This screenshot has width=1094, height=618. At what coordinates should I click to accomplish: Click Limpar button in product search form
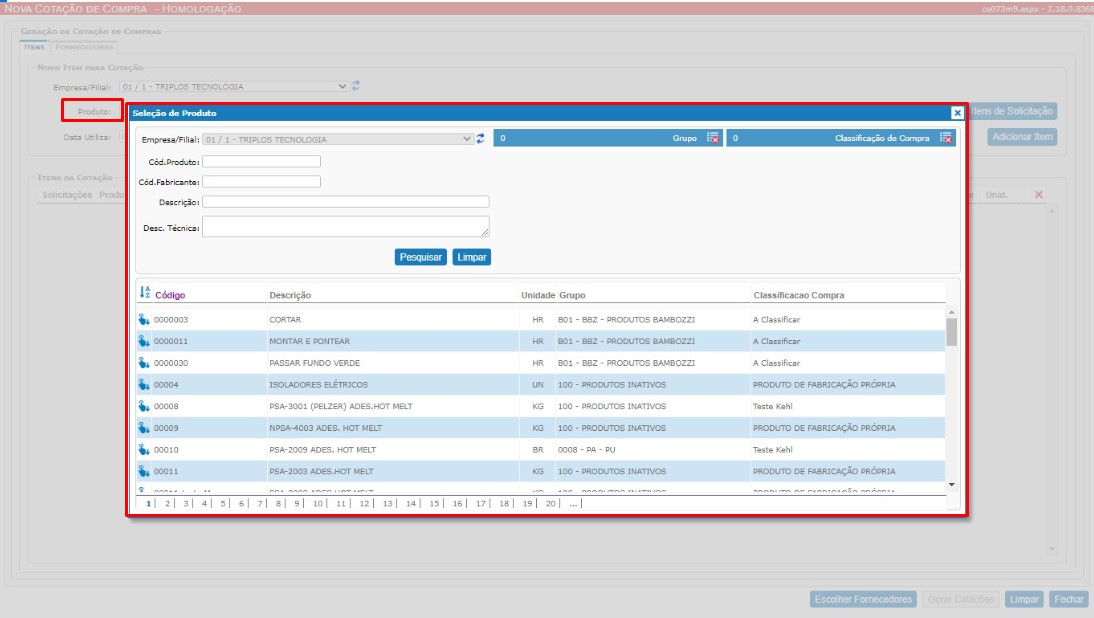tap(472, 257)
